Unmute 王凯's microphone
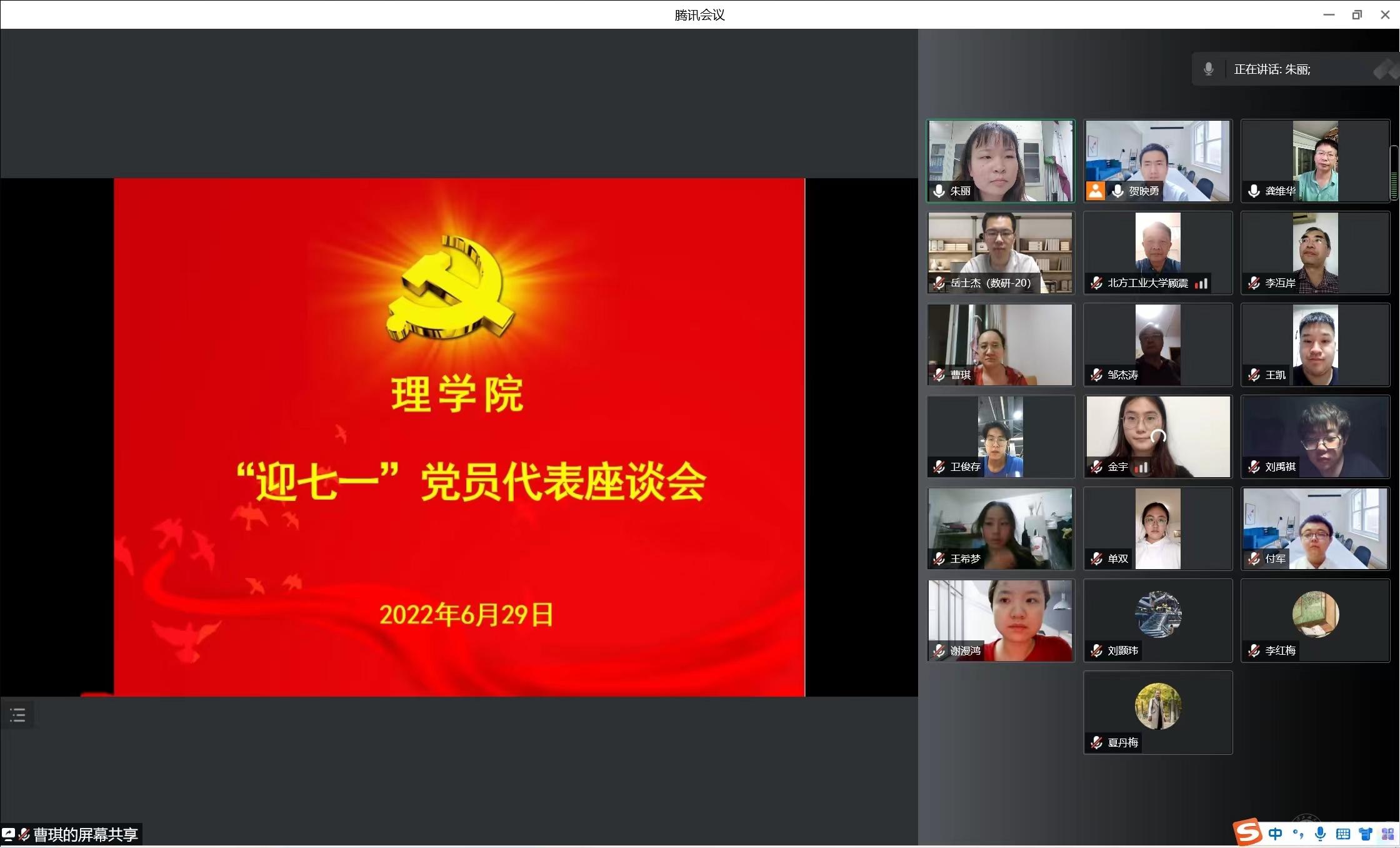This screenshot has width=1400, height=848. pos(1254,375)
